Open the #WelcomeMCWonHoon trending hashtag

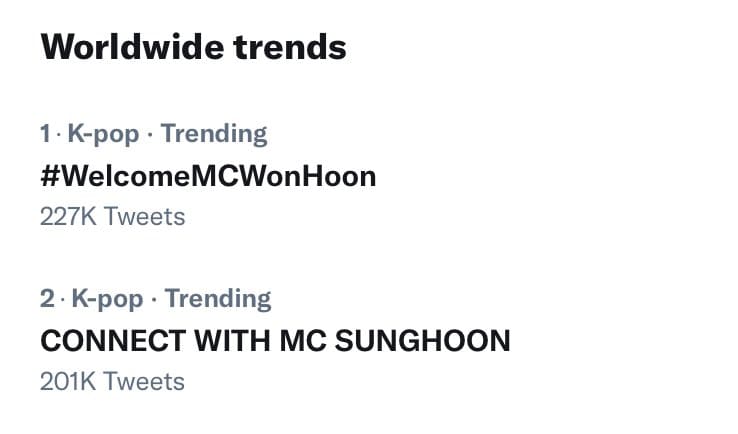coord(208,177)
